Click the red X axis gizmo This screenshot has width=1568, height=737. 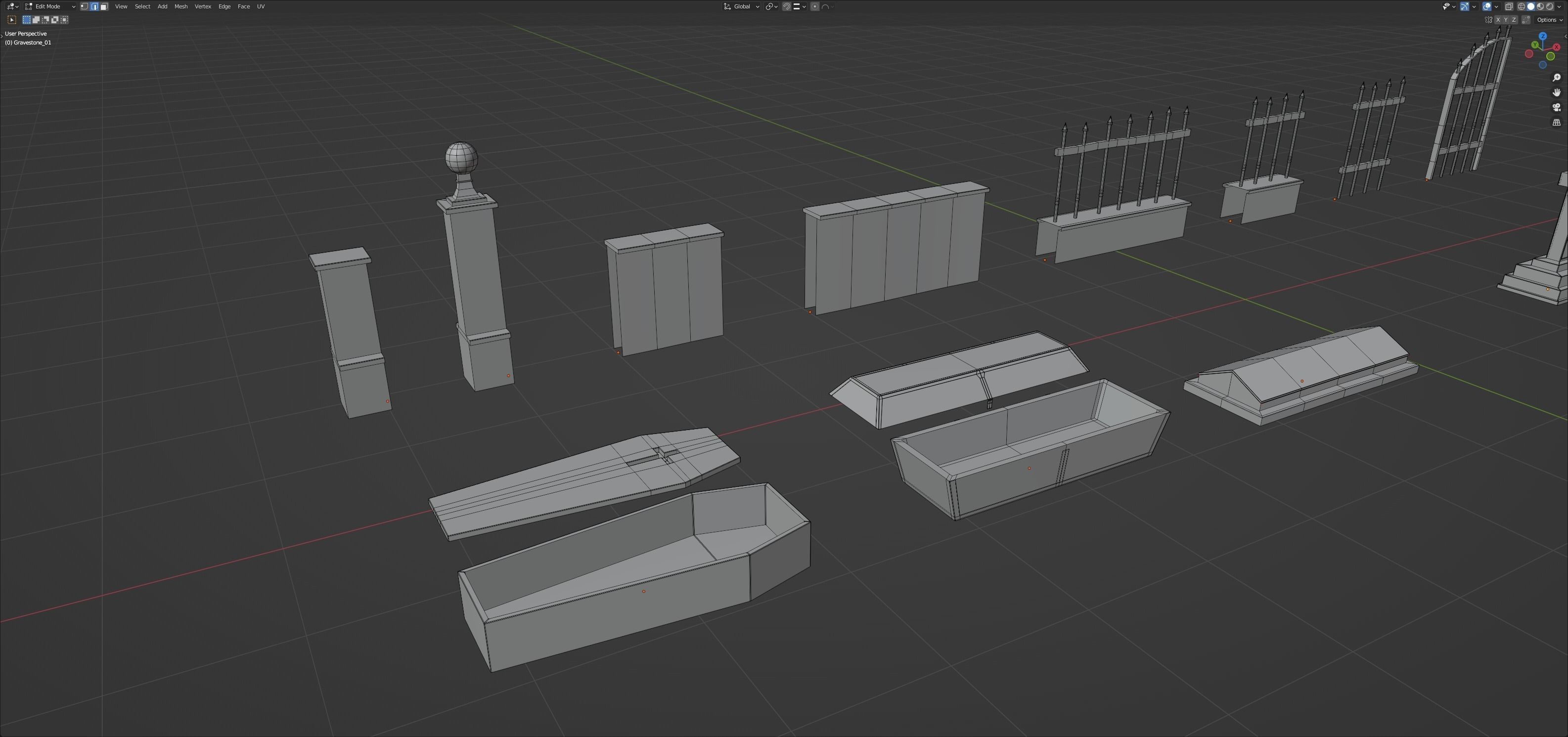coord(1557,47)
